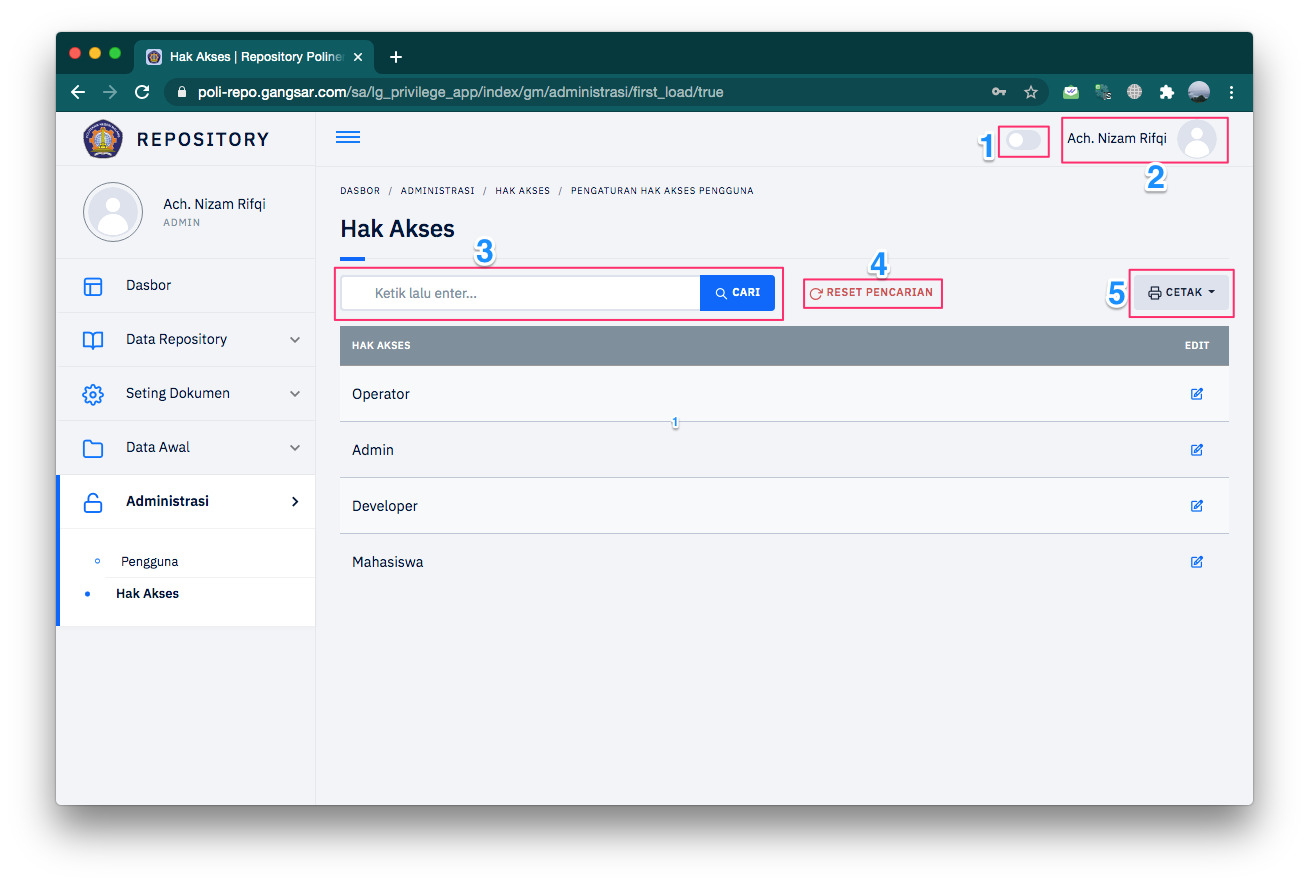Screen dimensions: 1309x885
Task: Go to Administrasi breadcrumb link
Action: [x=437, y=191]
